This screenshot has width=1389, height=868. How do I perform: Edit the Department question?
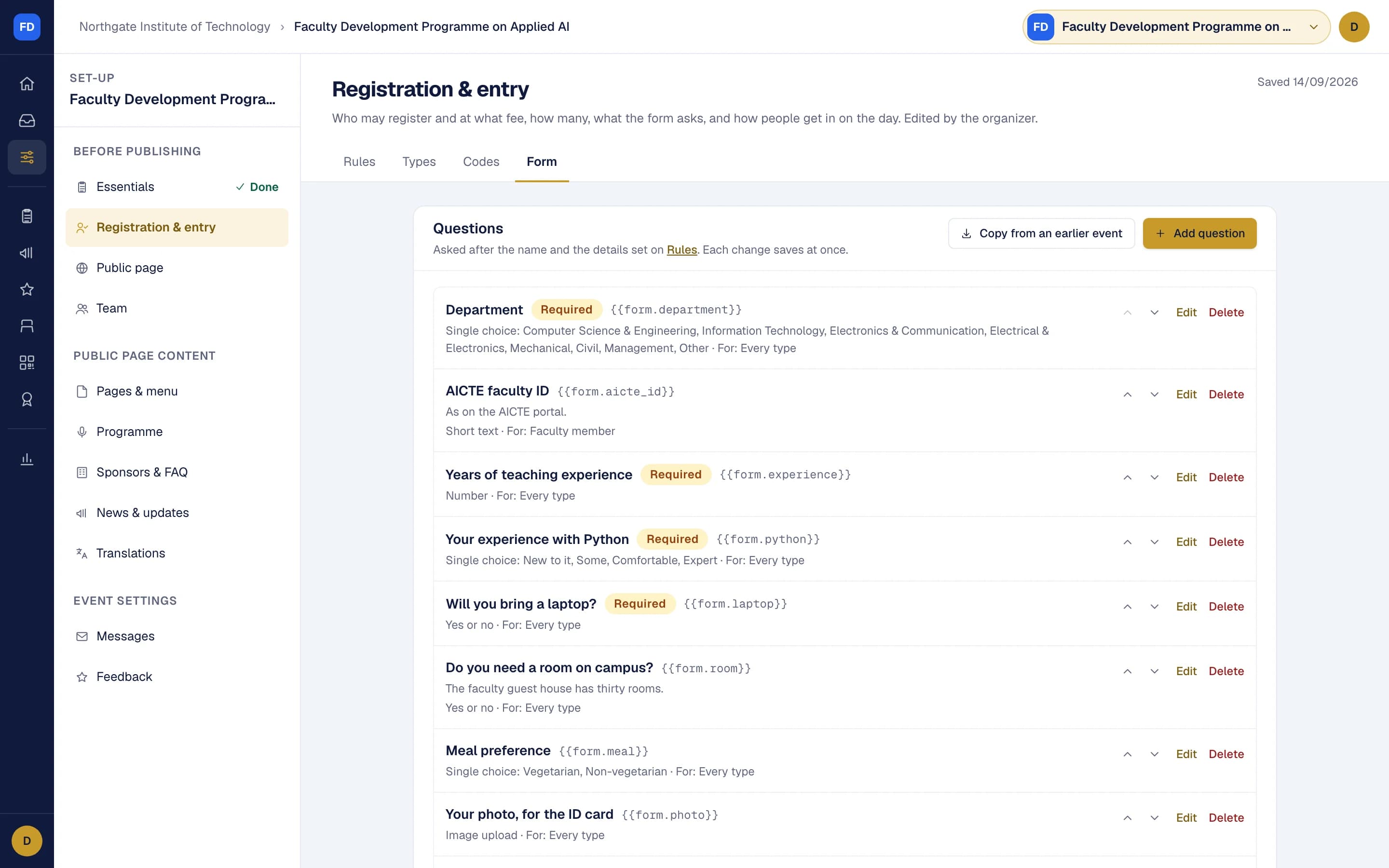[x=1186, y=312]
